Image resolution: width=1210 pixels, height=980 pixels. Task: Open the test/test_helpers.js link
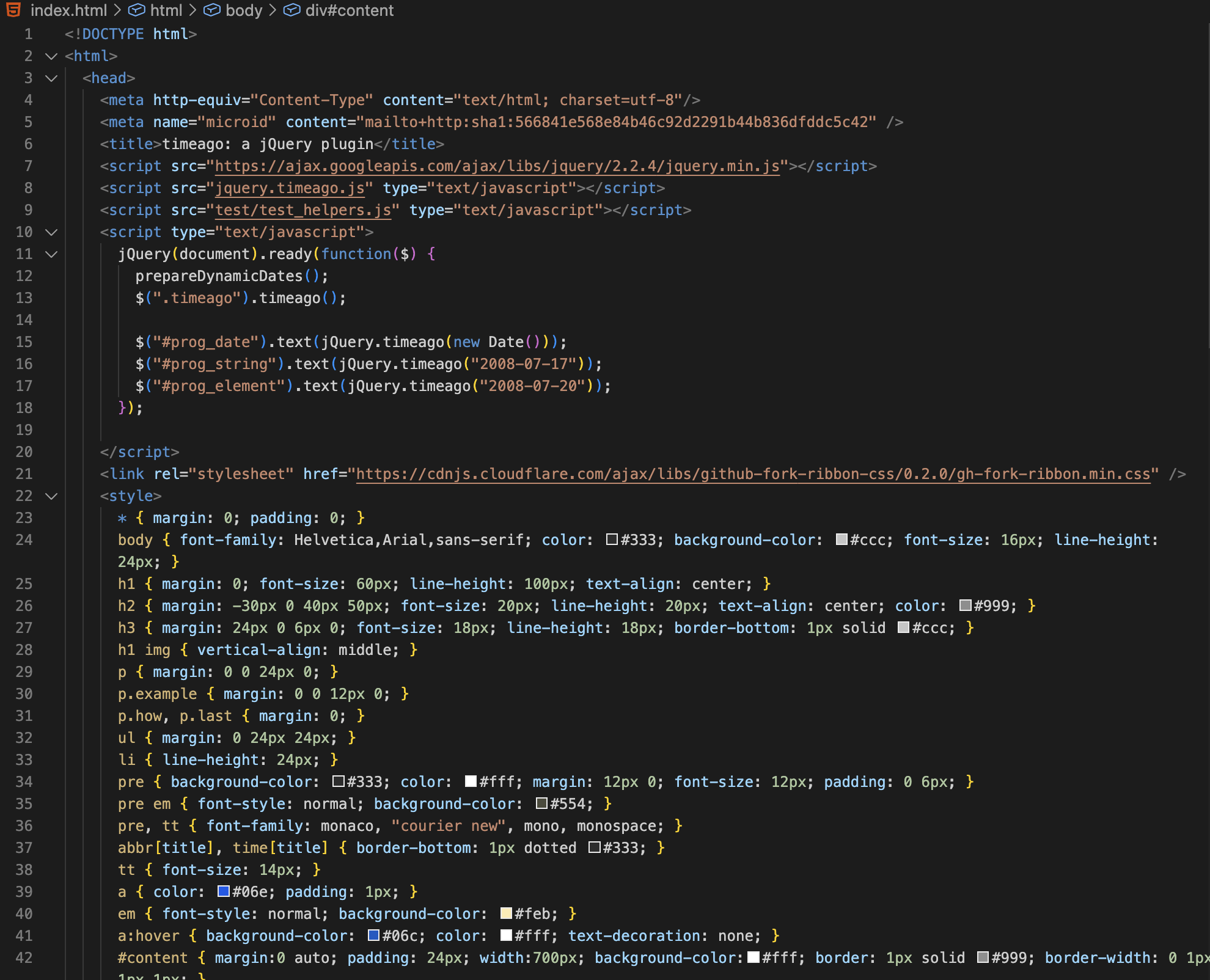302,210
